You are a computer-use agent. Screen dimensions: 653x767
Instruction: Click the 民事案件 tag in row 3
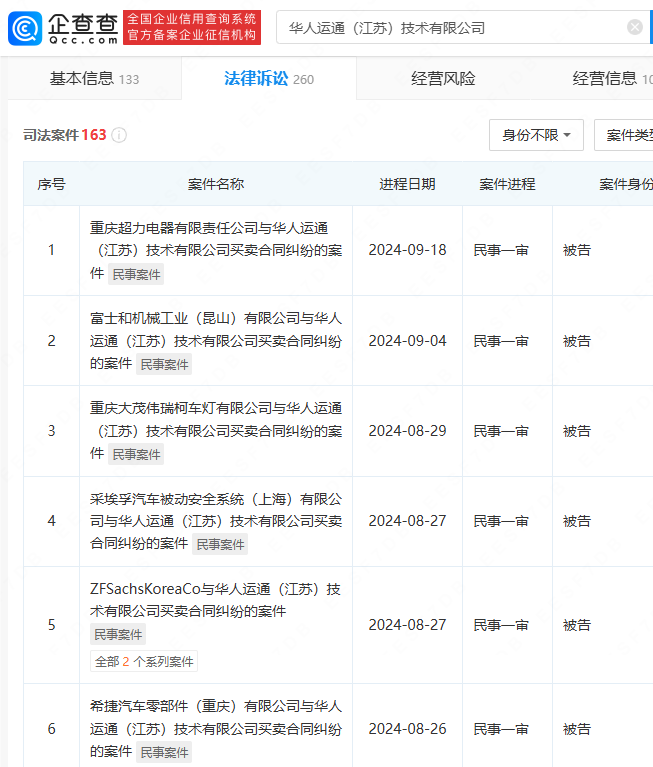click(136, 454)
